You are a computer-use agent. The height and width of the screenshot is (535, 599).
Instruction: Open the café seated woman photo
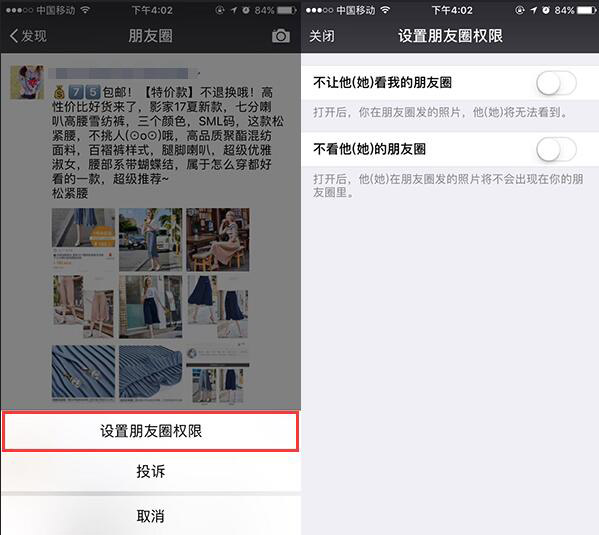point(218,240)
